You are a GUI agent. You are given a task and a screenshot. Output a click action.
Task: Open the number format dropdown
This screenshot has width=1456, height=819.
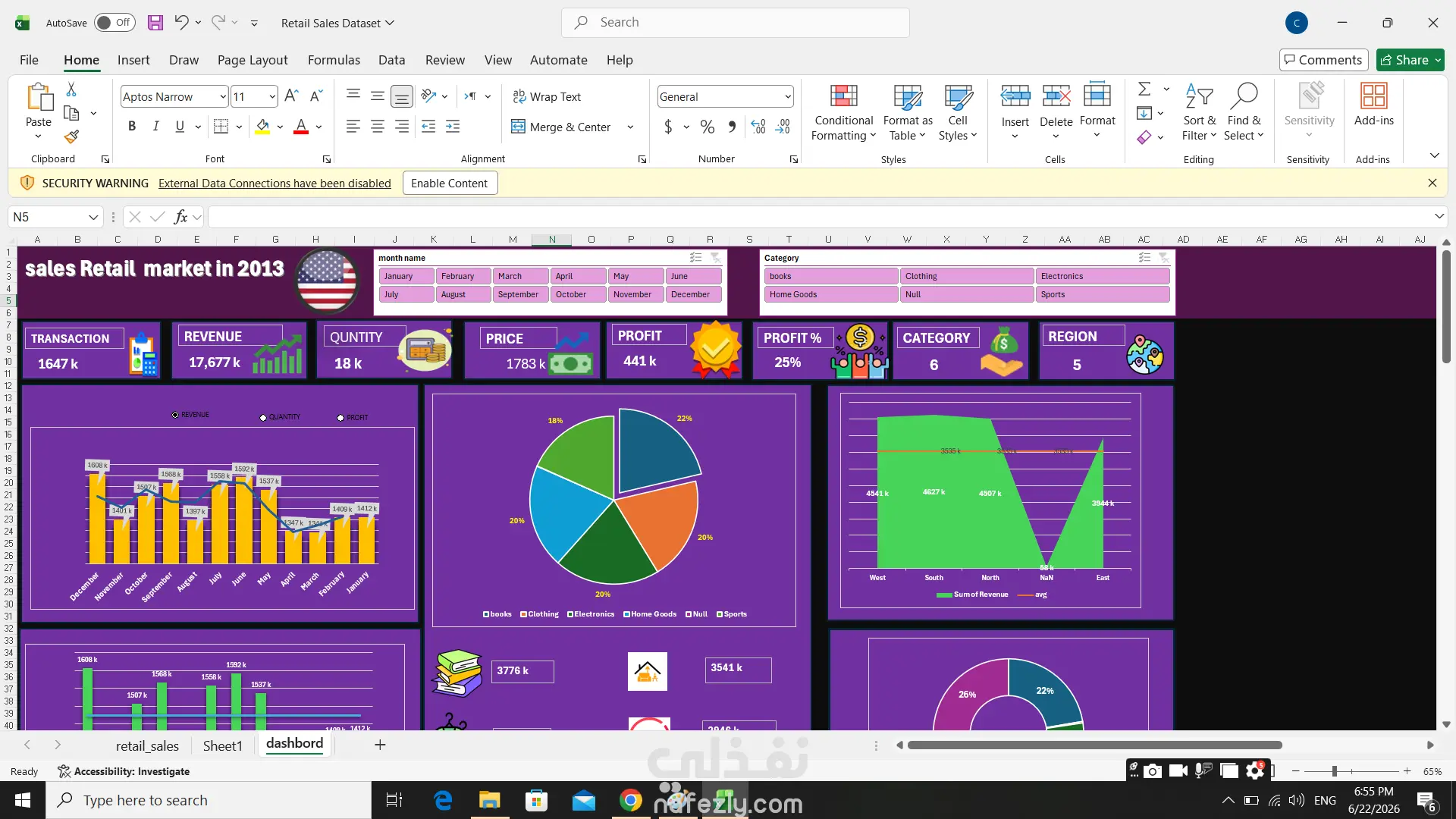[788, 96]
